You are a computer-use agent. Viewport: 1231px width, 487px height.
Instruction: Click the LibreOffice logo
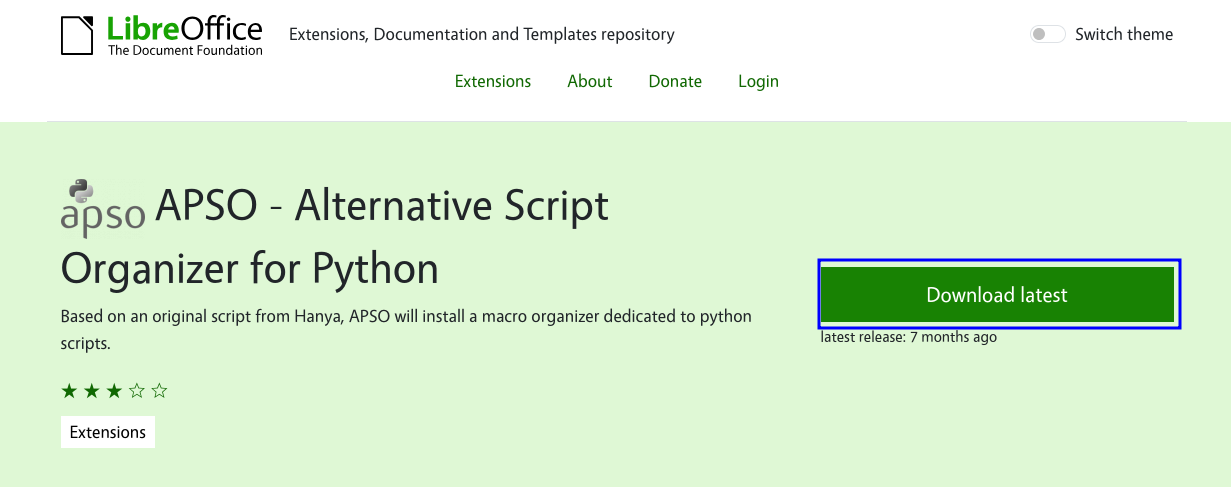point(162,35)
